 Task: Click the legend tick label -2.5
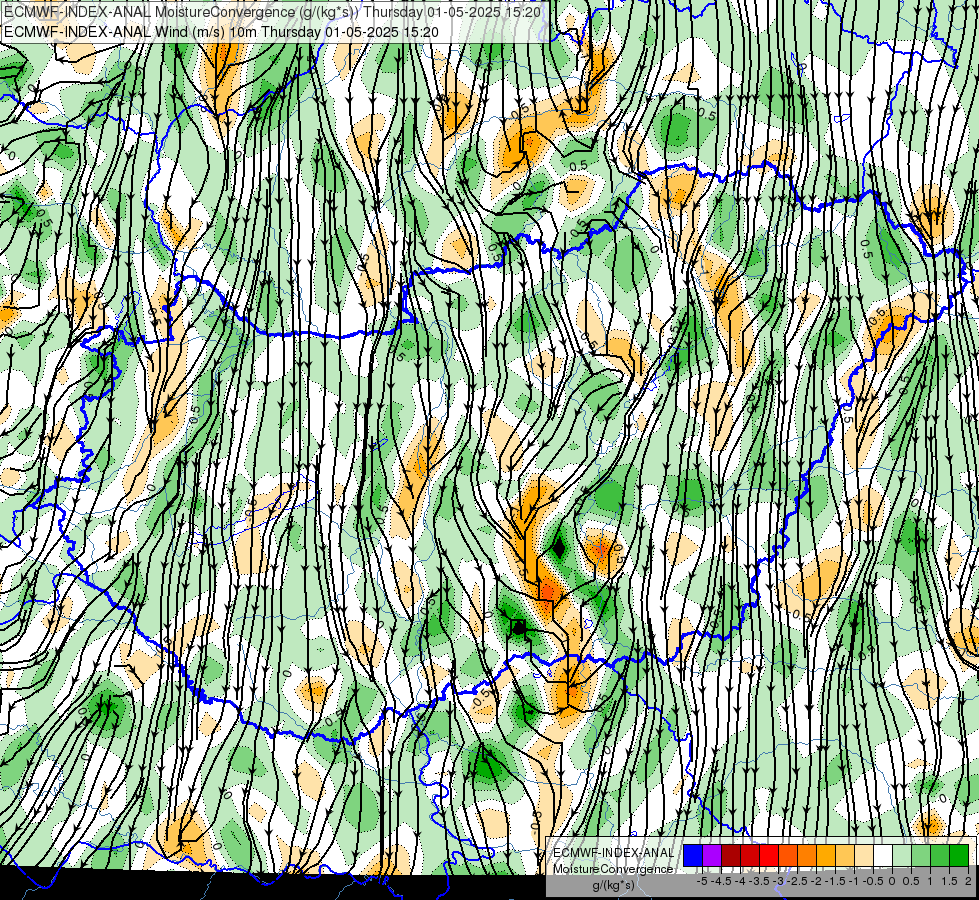click(797, 881)
